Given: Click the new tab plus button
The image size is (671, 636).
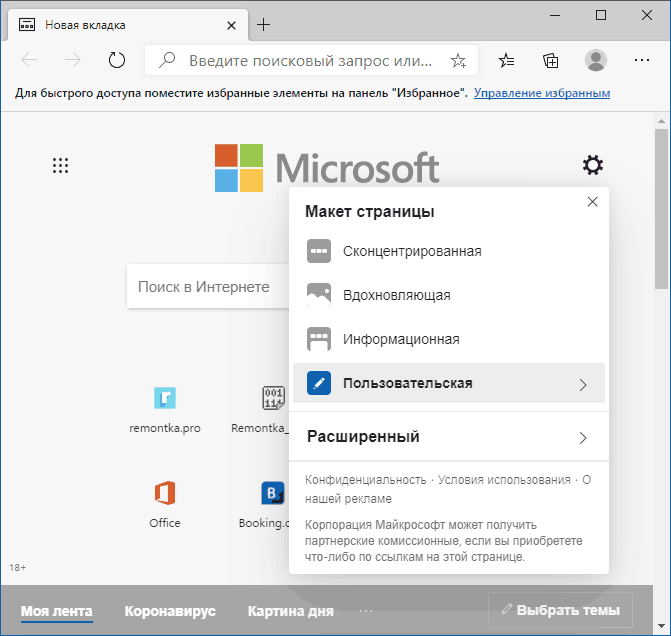Looking at the screenshot, I should click(263, 25).
